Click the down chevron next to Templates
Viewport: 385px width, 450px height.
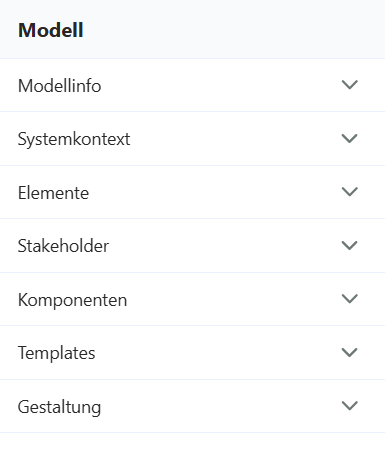point(350,352)
